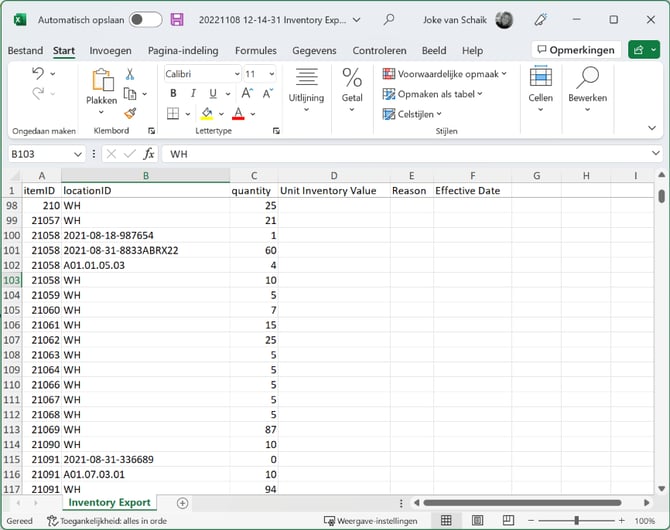This screenshot has height=530, width=670.
Task: Click the zoom slider in status bar
Action: tap(576, 521)
